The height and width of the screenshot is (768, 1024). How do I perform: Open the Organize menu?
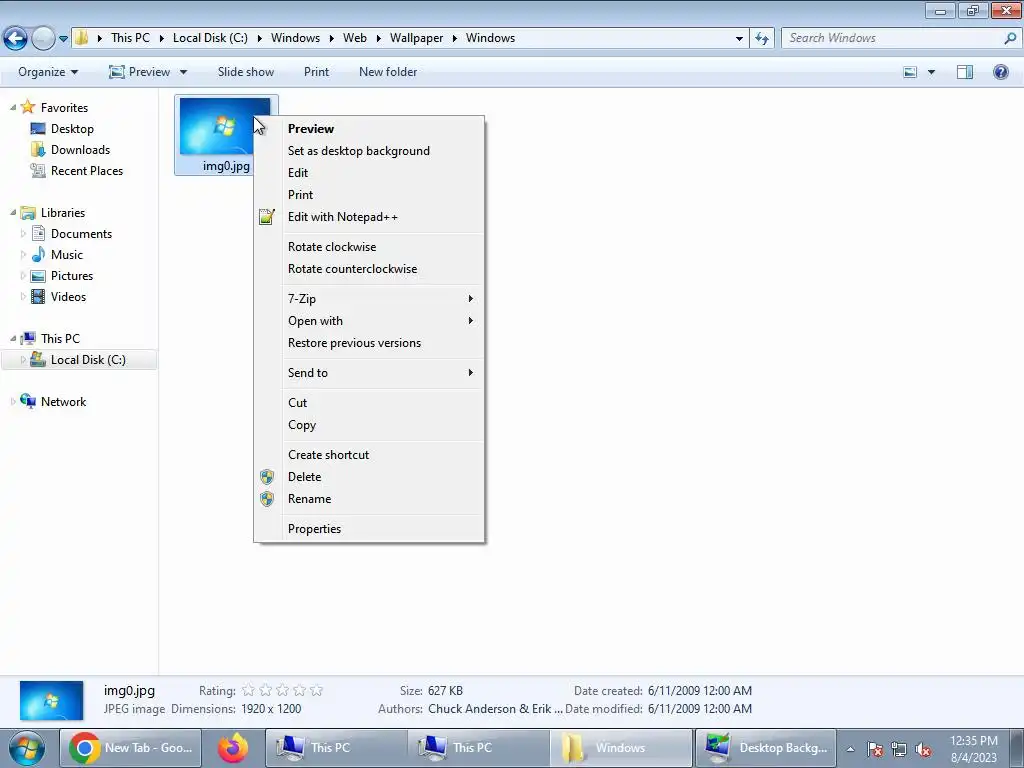point(48,72)
